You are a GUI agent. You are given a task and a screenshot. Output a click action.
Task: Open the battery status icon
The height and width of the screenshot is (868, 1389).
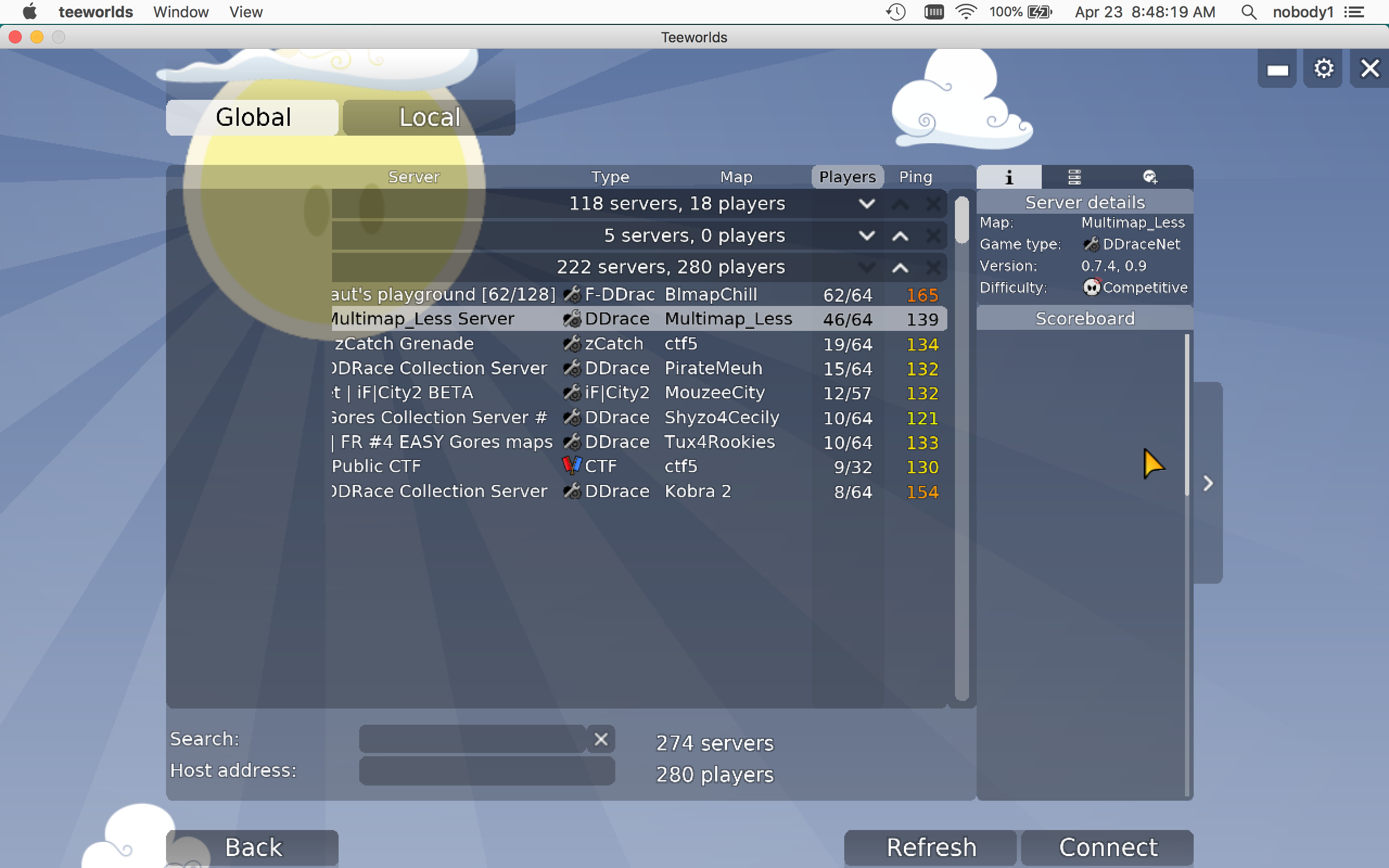click(1040, 12)
